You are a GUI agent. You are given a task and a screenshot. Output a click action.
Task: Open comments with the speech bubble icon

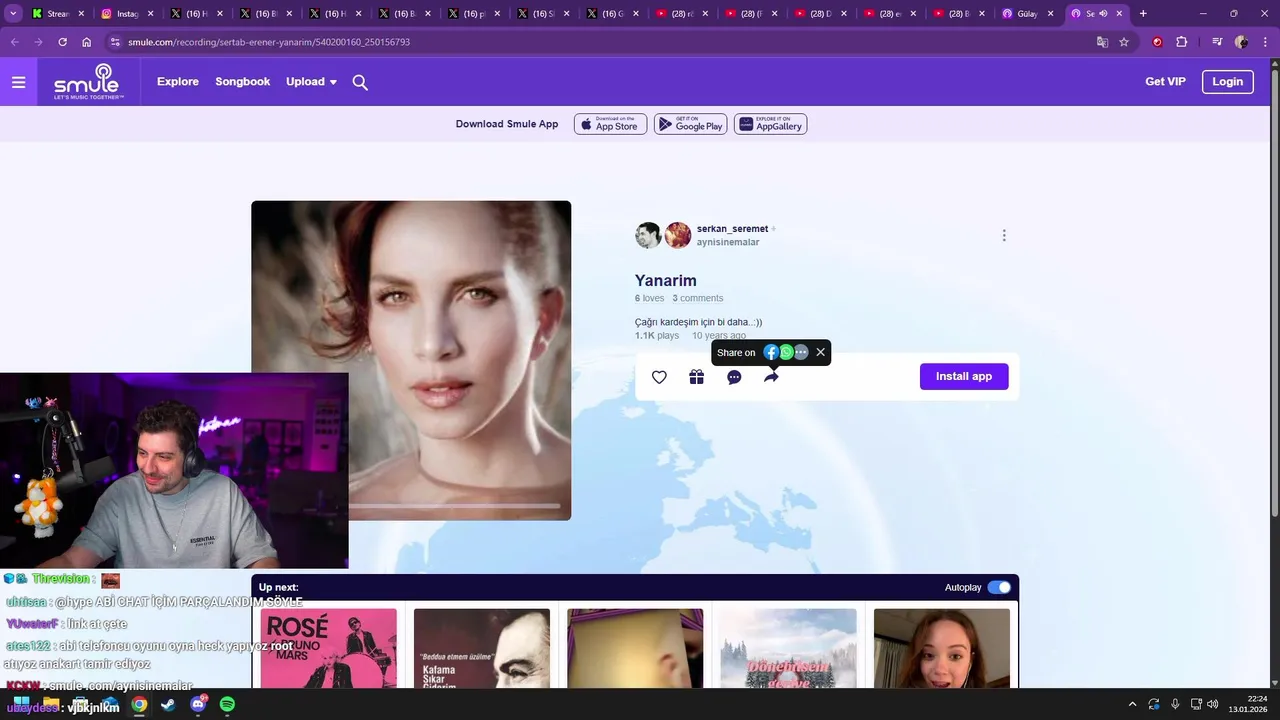tap(734, 377)
